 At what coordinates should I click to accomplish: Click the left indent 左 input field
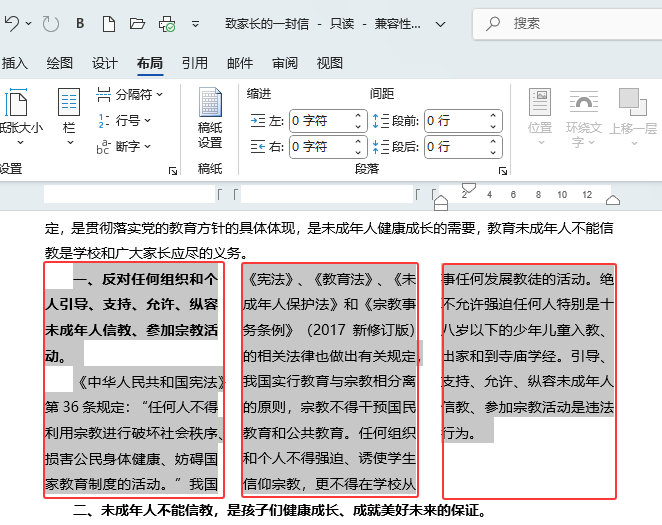click(x=322, y=121)
